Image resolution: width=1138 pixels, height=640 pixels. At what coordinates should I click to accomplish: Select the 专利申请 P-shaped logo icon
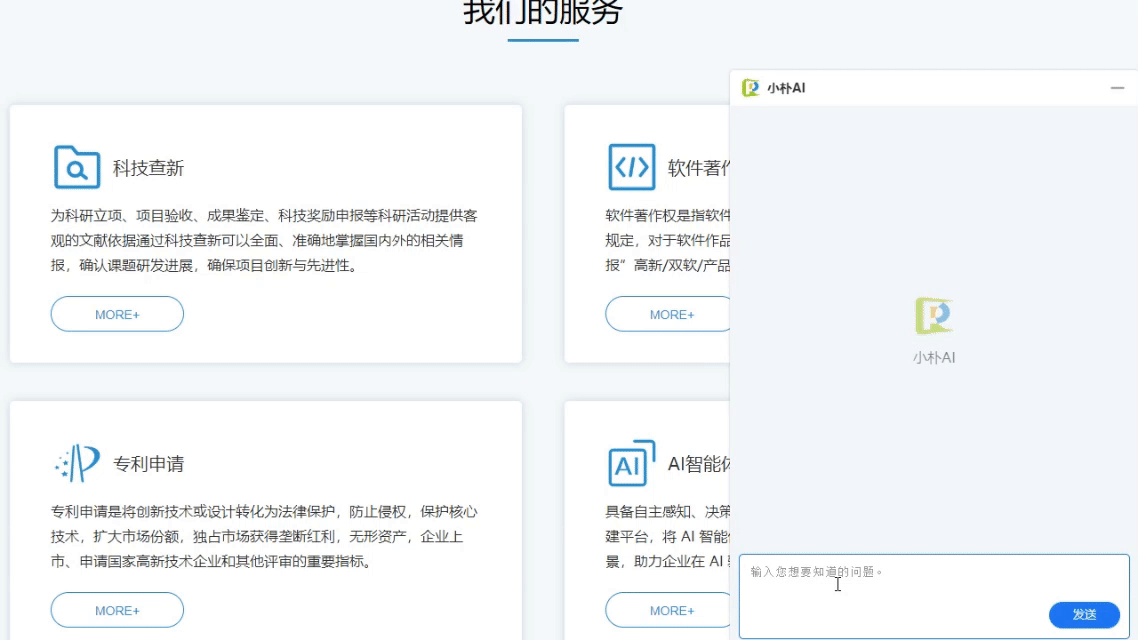(81, 462)
